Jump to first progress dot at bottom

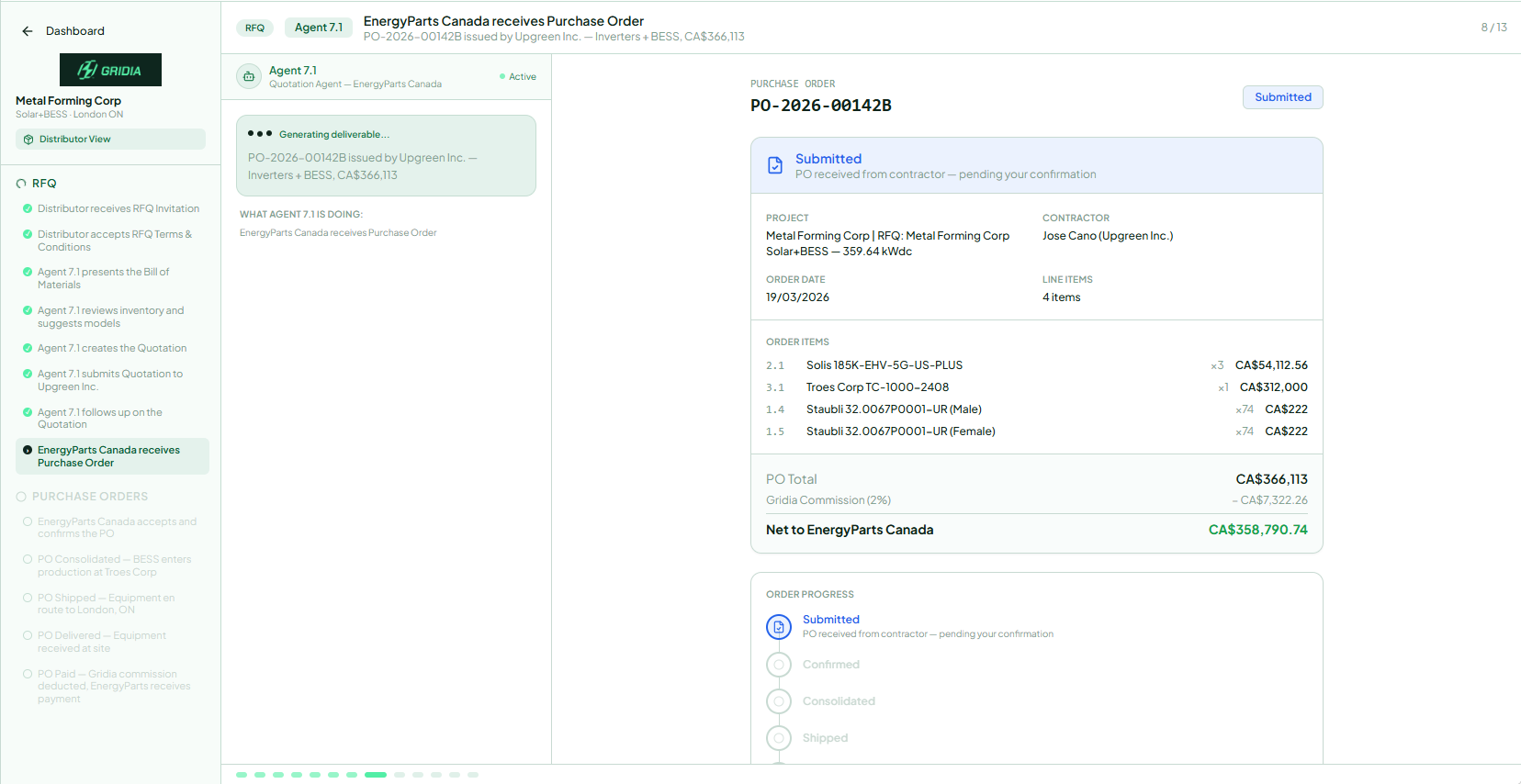point(242,775)
